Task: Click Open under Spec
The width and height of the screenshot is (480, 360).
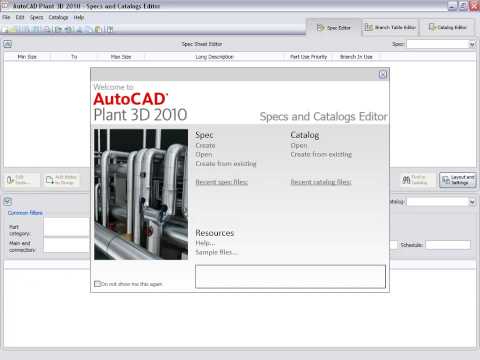Action: [x=204, y=155]
